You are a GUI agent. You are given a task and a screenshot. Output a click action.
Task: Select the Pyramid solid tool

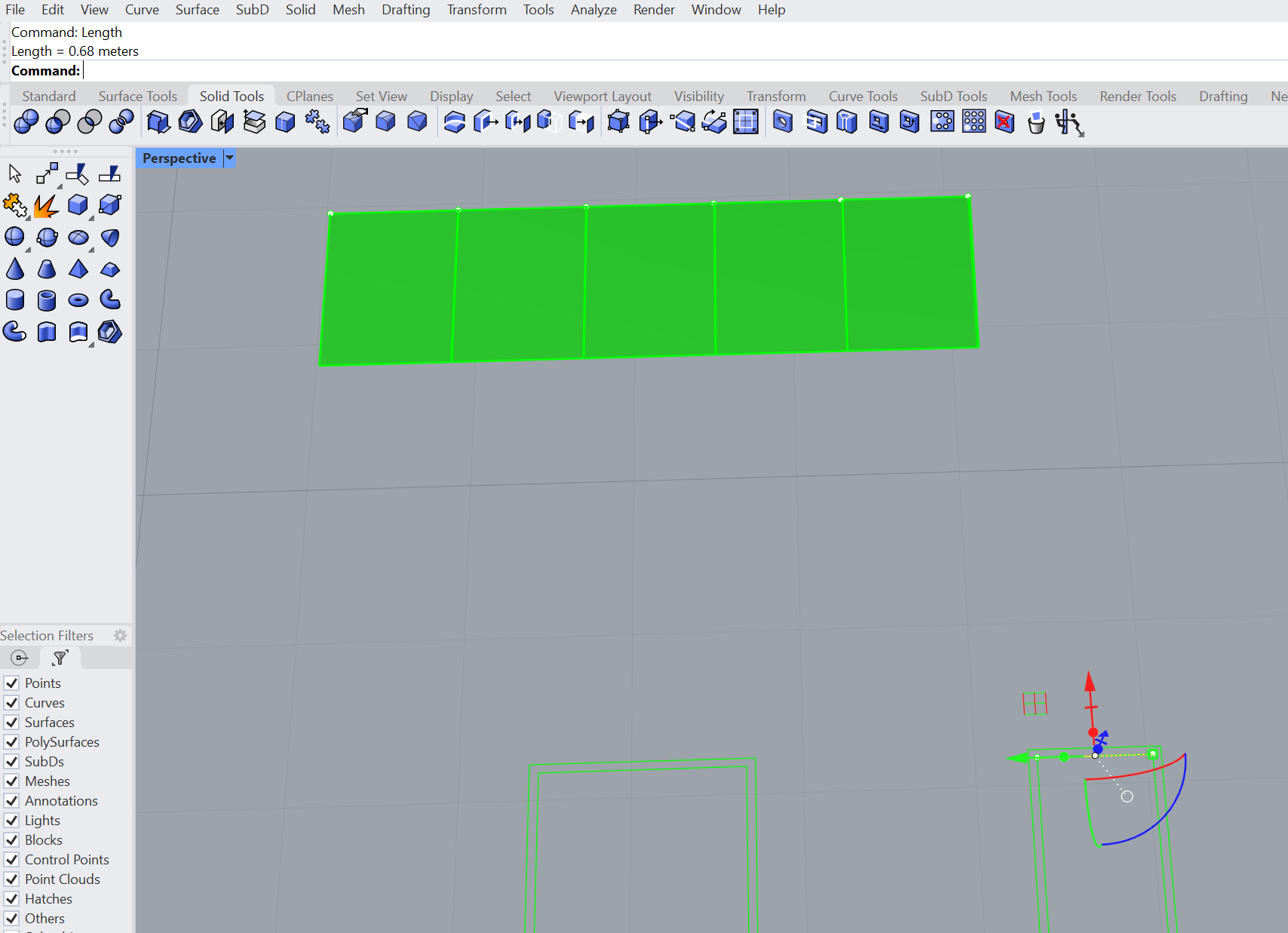[78, 269]
